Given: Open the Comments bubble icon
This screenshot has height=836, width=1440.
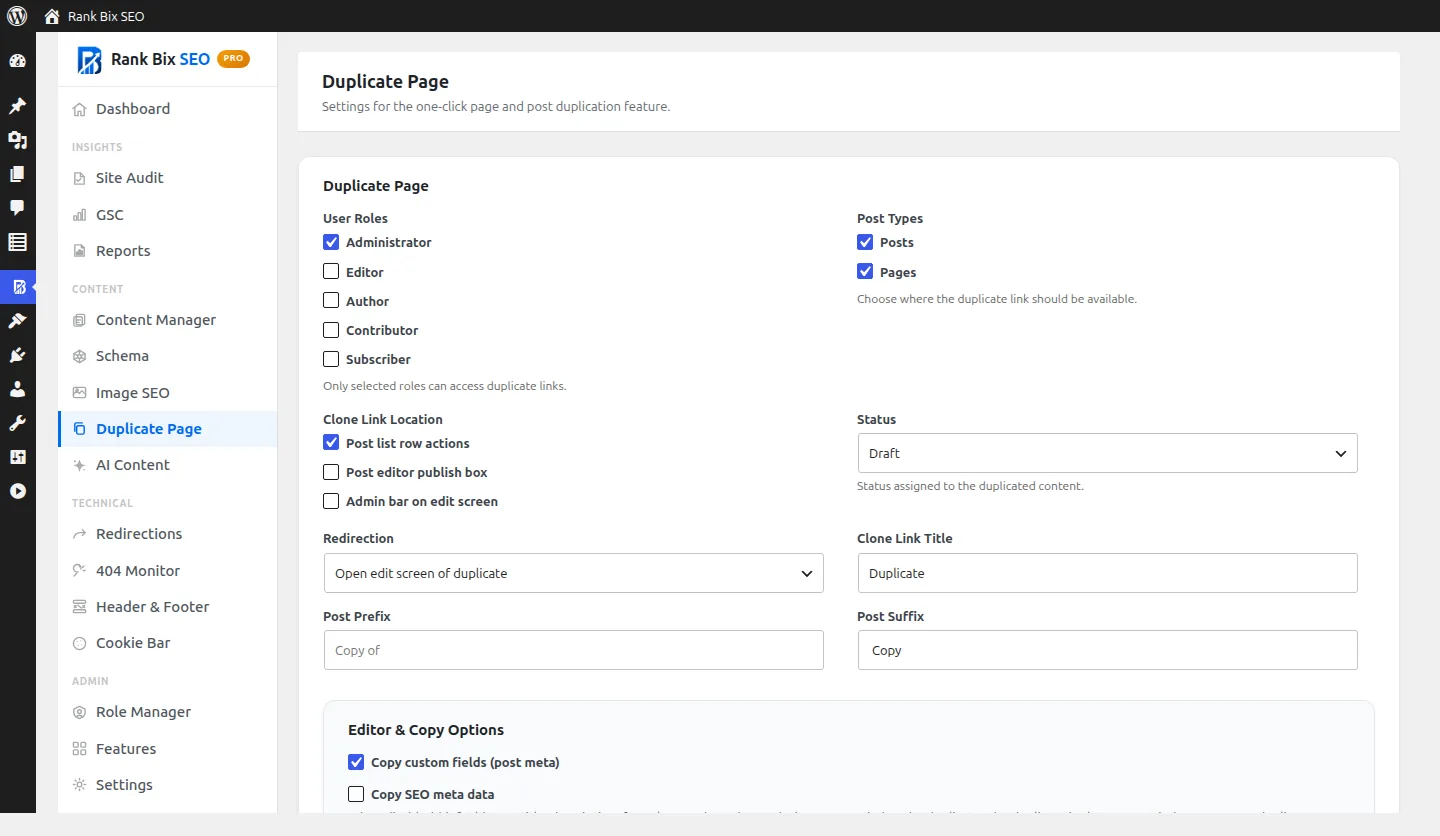Looking at the screenshot, I should [17, 208].
